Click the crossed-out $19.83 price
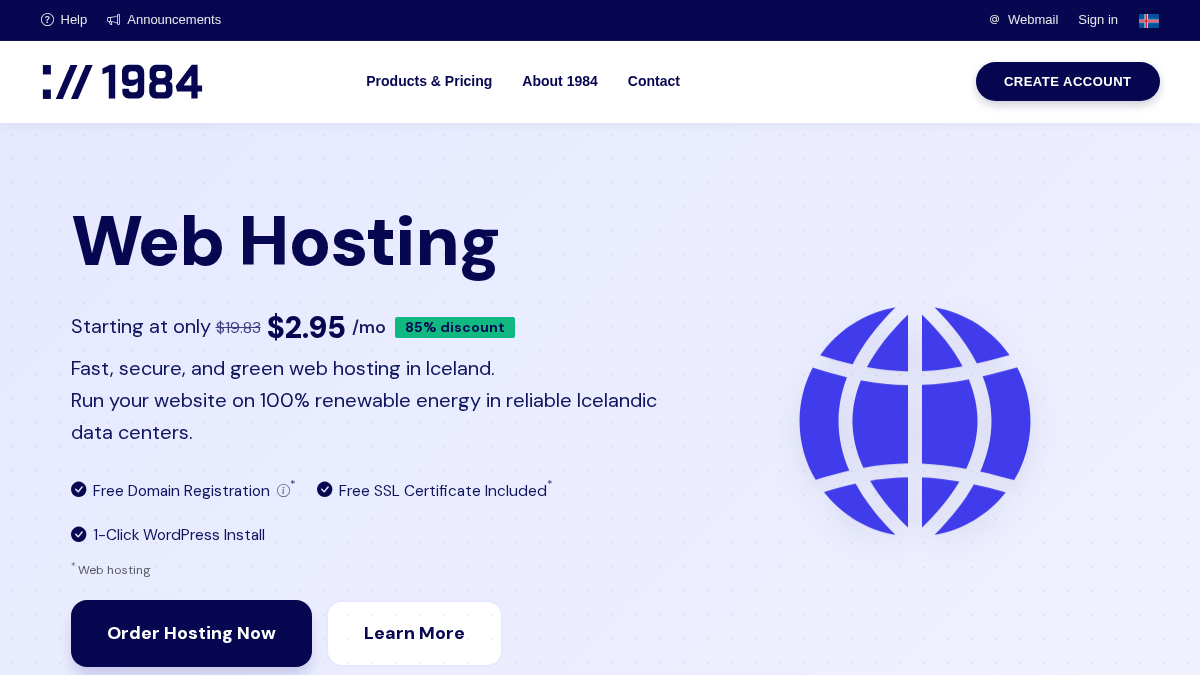The height and width of the screenshot is (675, 1200). pos(238,328)
